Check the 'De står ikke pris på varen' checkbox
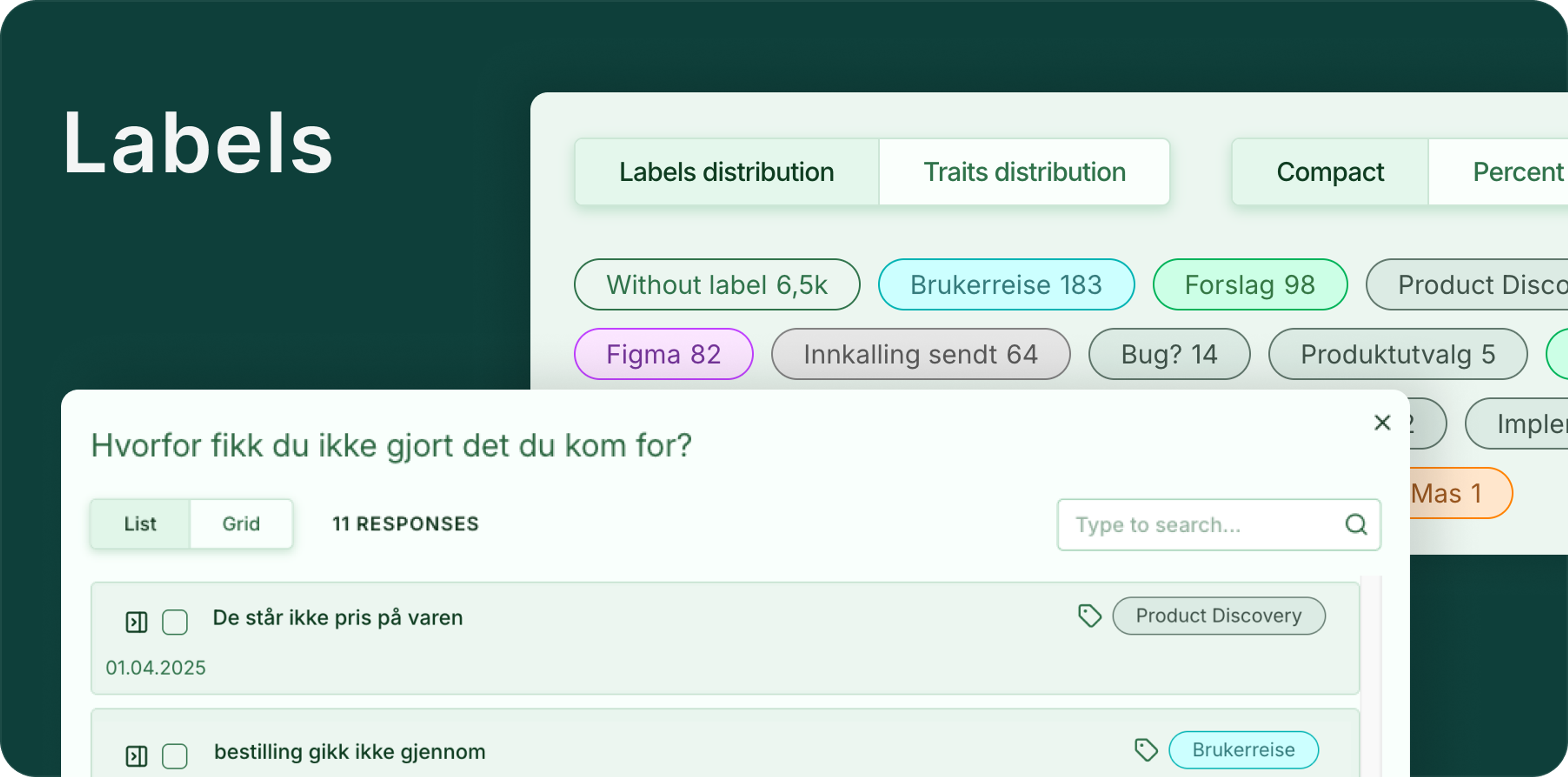Viewport: 1568px width, 777px height. (x=175, y=622)
